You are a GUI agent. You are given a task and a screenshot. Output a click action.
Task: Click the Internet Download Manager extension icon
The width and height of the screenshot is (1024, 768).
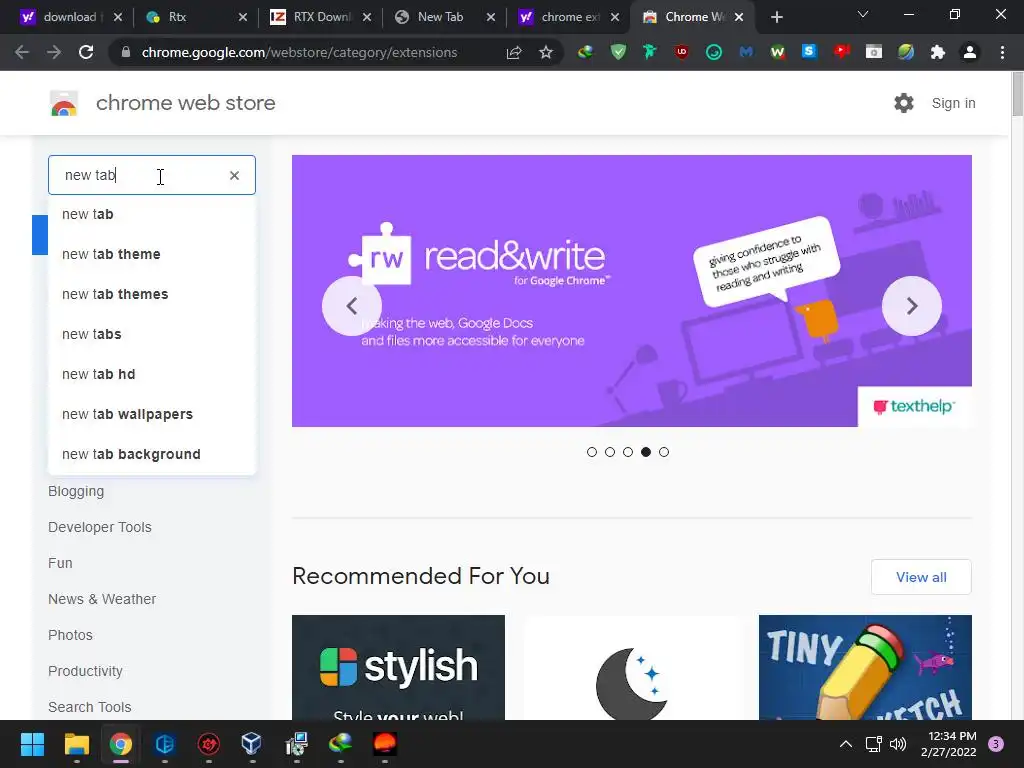586,52
